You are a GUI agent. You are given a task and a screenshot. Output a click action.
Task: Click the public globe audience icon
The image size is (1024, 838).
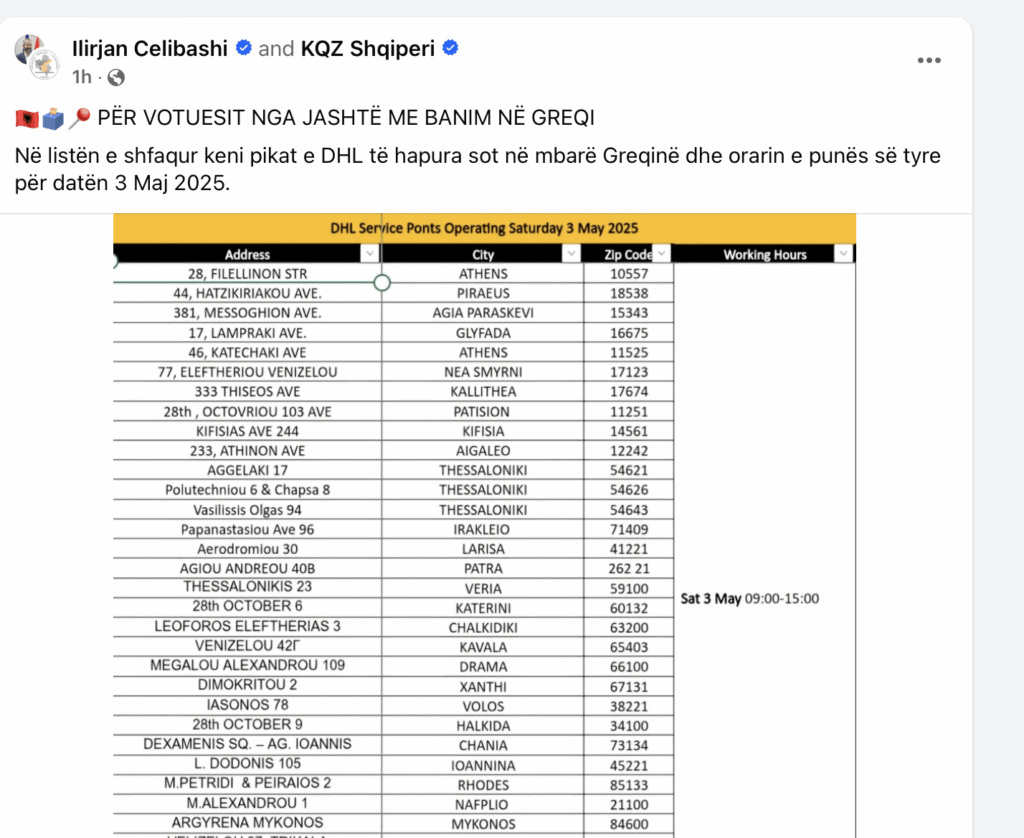[x=116, y=78]
